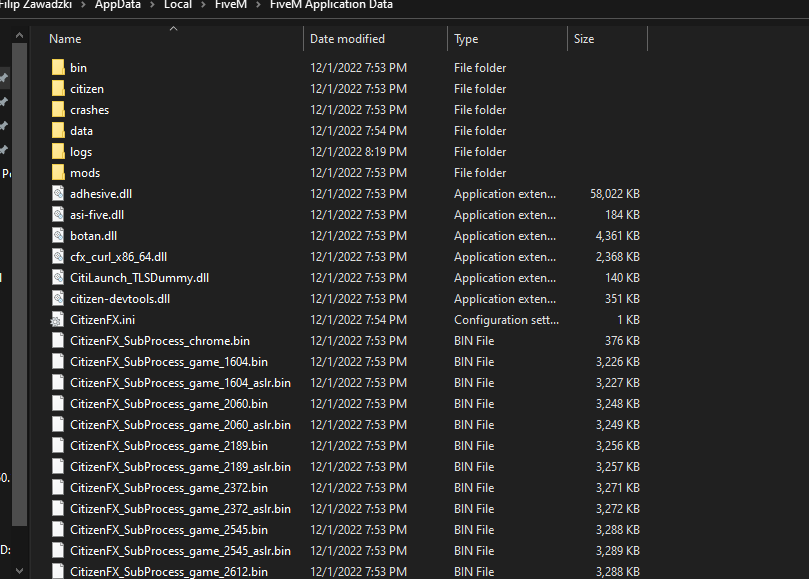Click the 376 KB size cell
The width and height of the screenshot is (809, 579).
[622, 341]
